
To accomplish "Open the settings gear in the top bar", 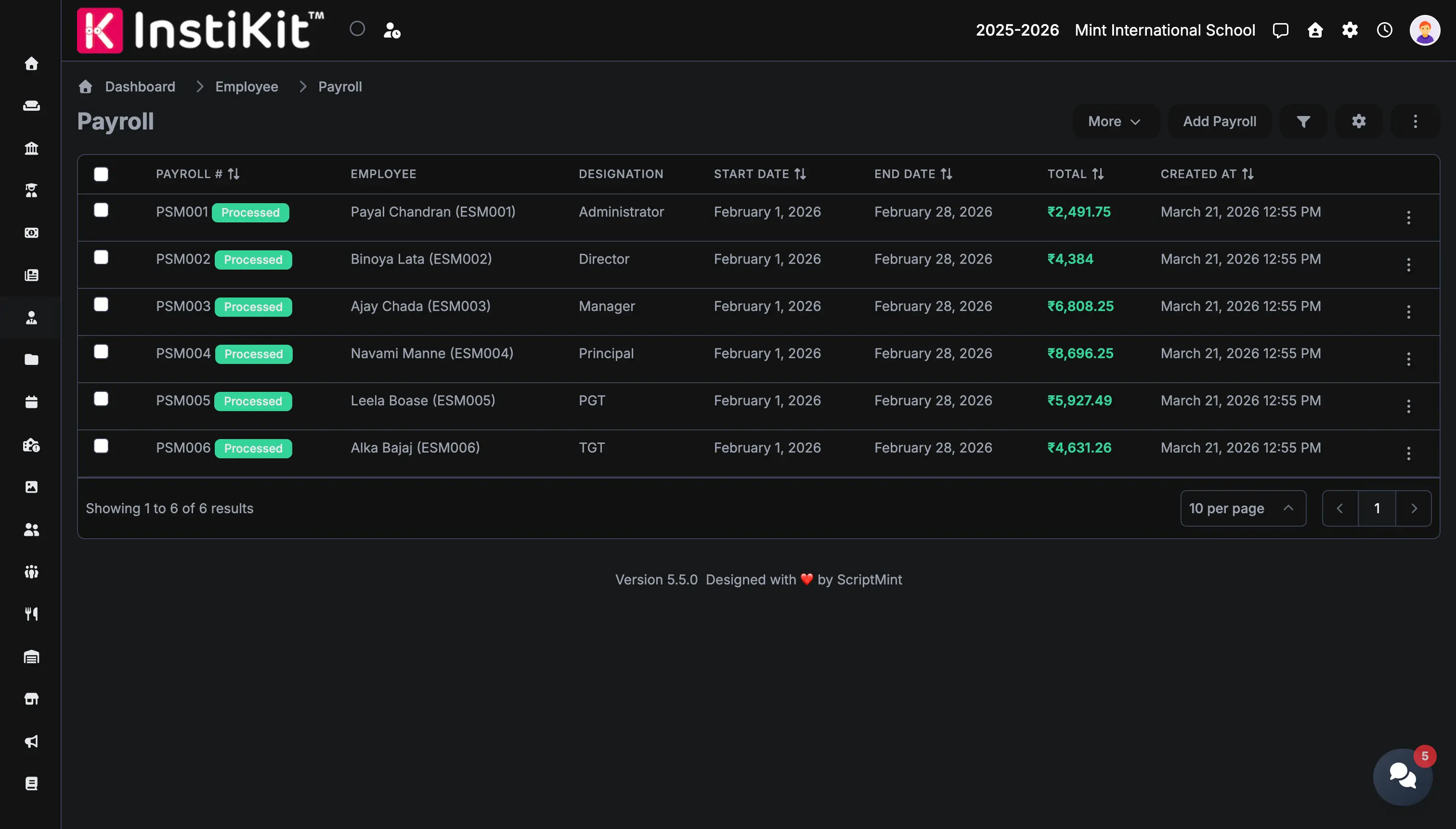I will (1350, 30).
